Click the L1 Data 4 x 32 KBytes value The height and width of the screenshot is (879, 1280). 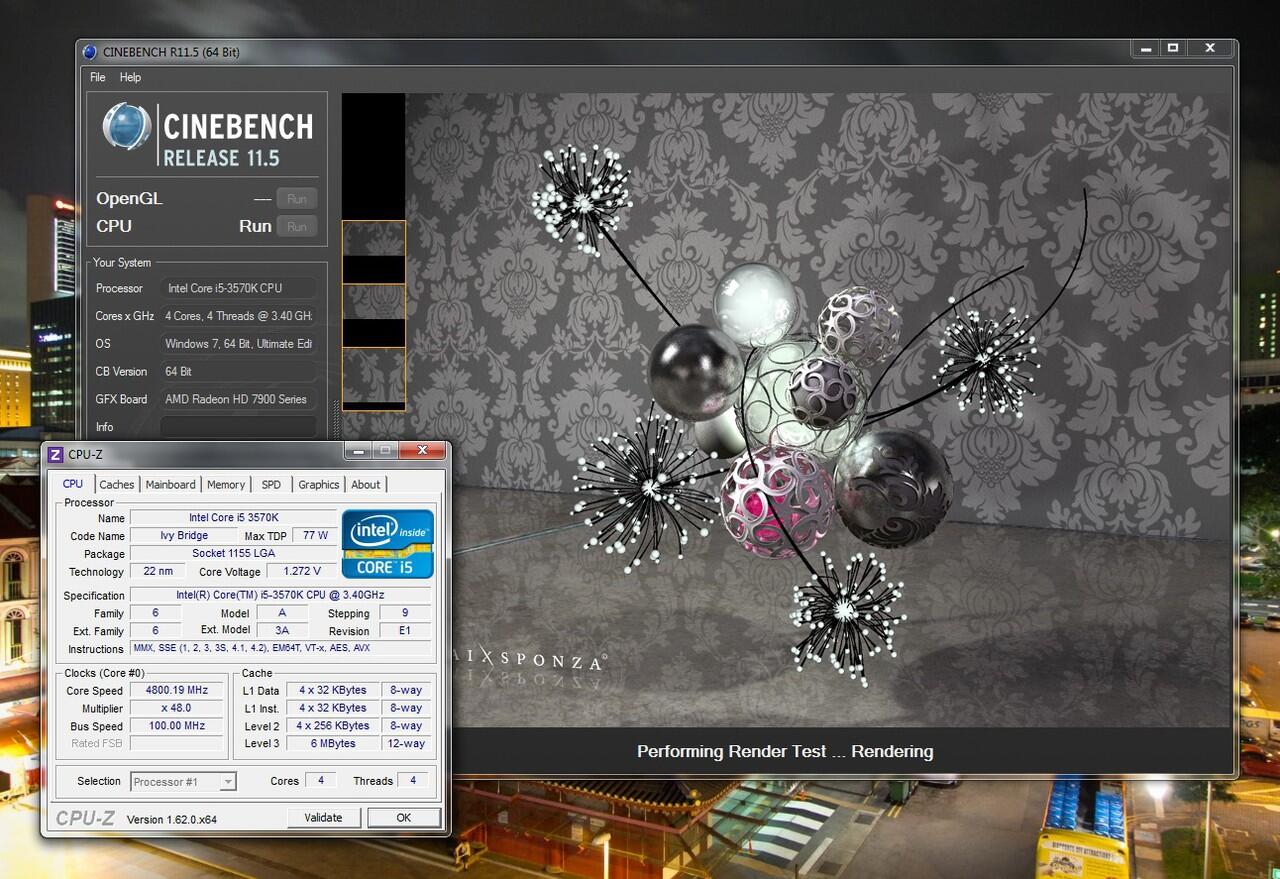(x=333, y=691)
